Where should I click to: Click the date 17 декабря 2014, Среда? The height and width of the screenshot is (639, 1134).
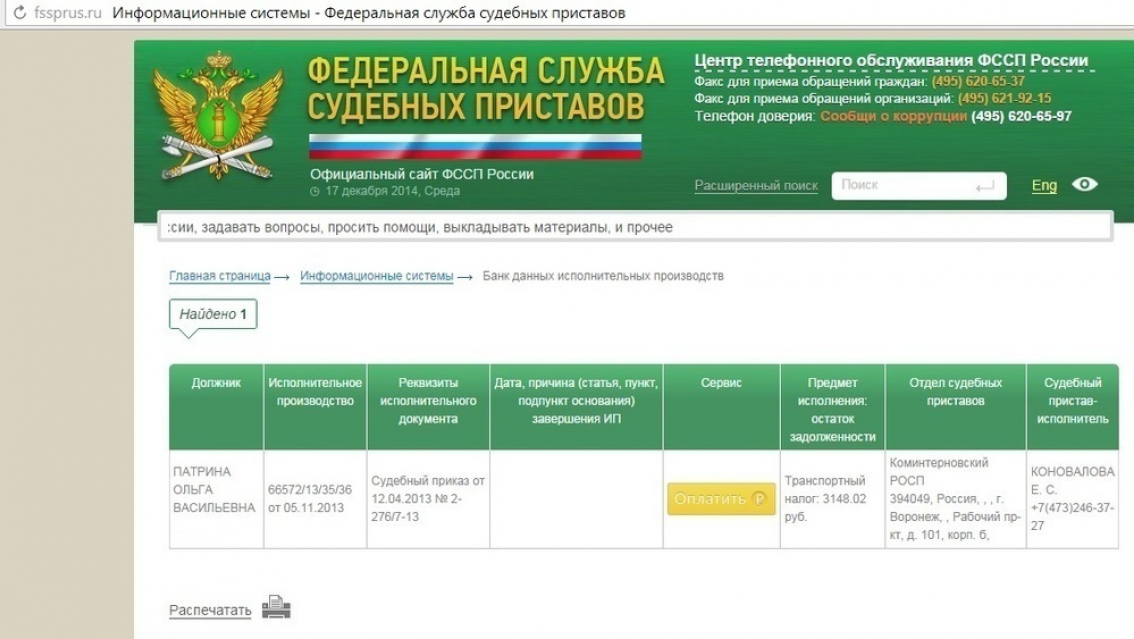click(x=393, y=192)
